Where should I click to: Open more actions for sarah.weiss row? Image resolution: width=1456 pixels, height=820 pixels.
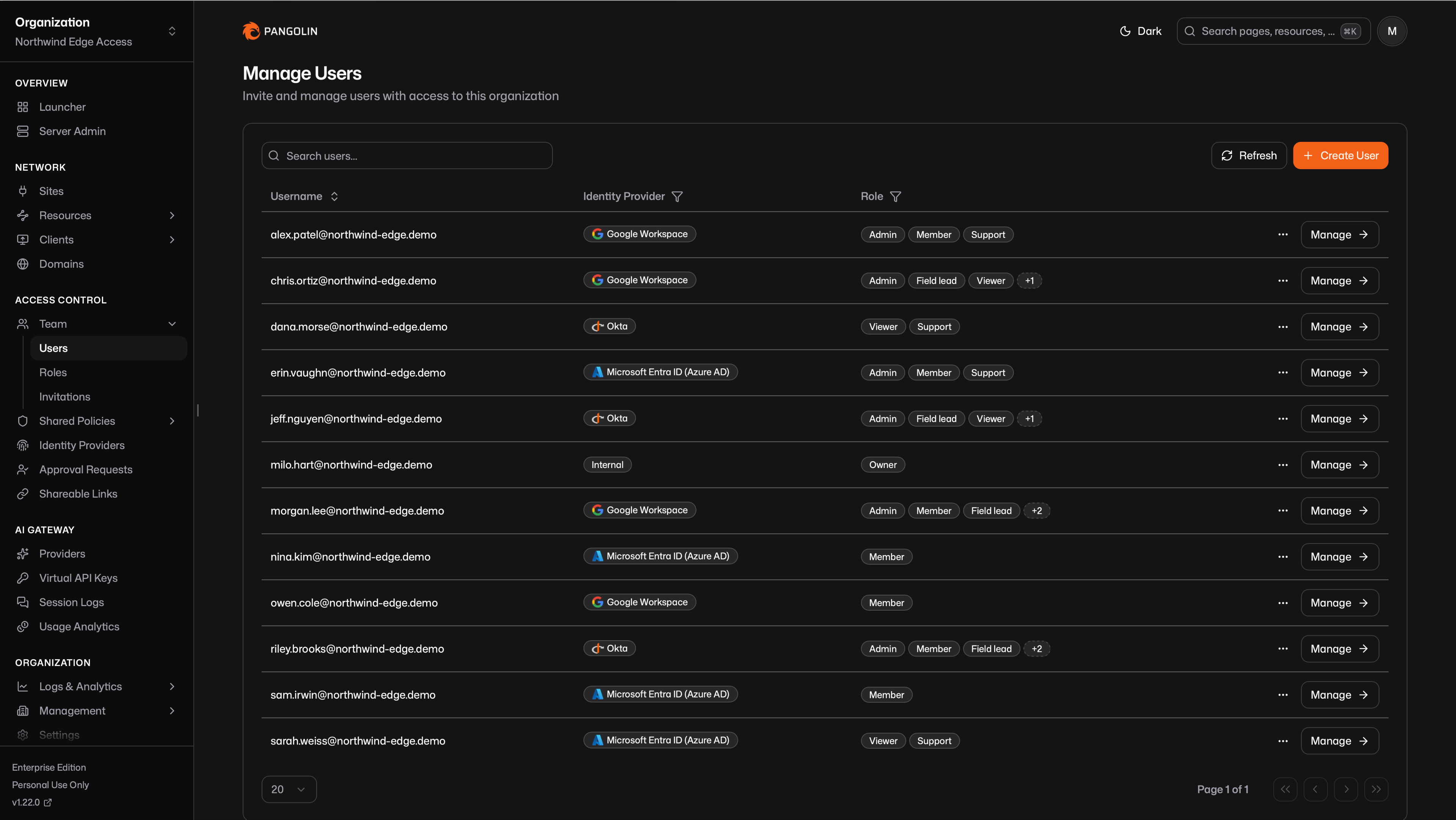pos(1283,741)
